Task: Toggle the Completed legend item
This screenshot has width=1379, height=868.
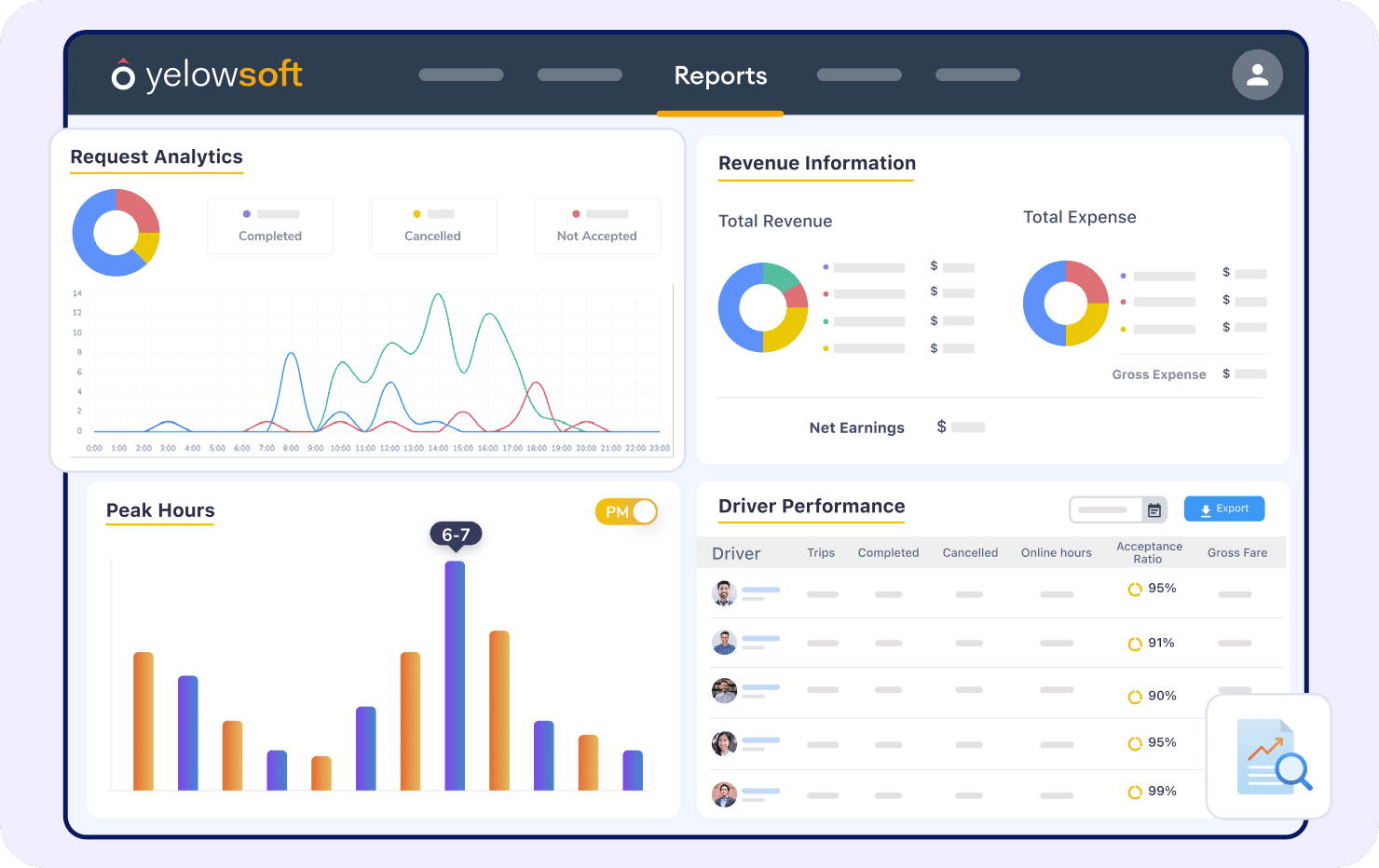Action: pyautogui.click(x=270, y=225)
